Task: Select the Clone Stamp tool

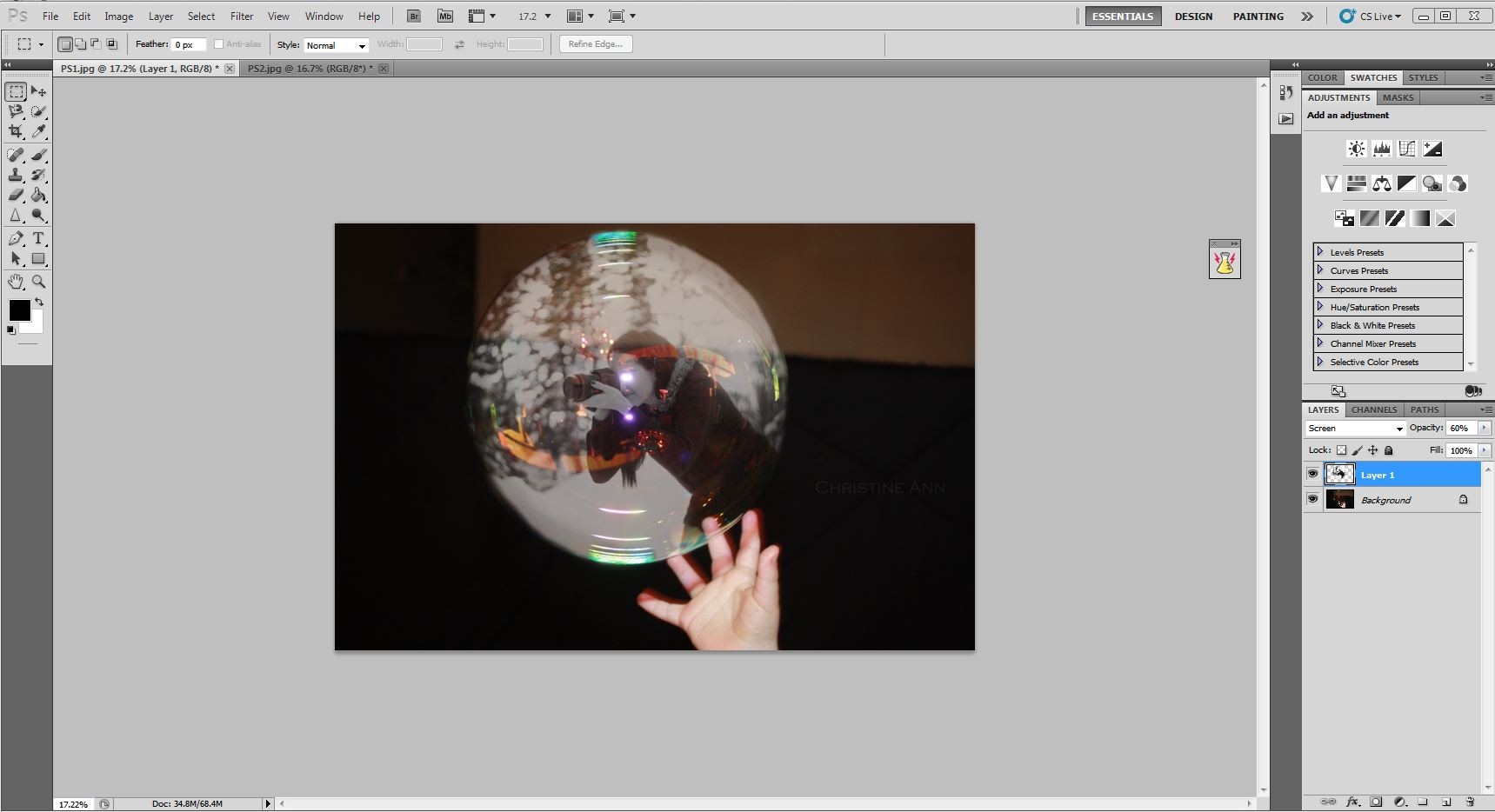Action: (16, 175)
